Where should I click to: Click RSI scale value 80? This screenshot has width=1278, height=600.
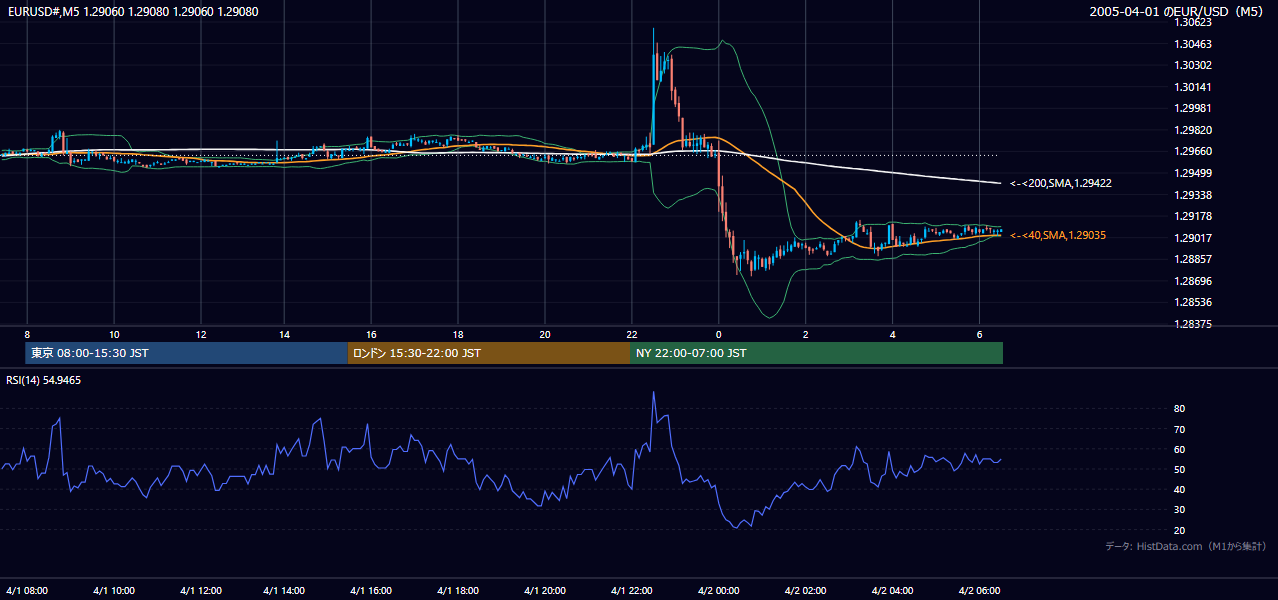pos(1180,409)
